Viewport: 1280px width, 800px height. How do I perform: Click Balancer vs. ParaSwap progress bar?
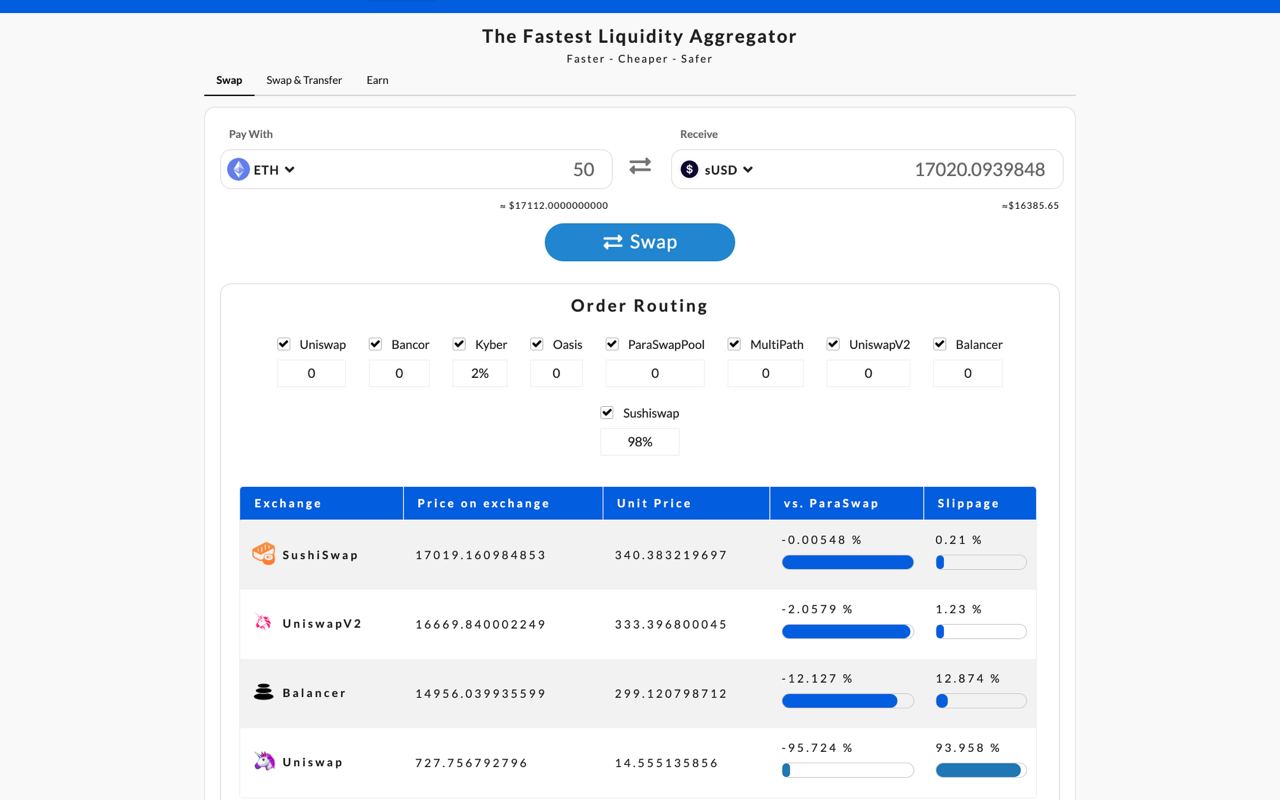pos(848,701)
